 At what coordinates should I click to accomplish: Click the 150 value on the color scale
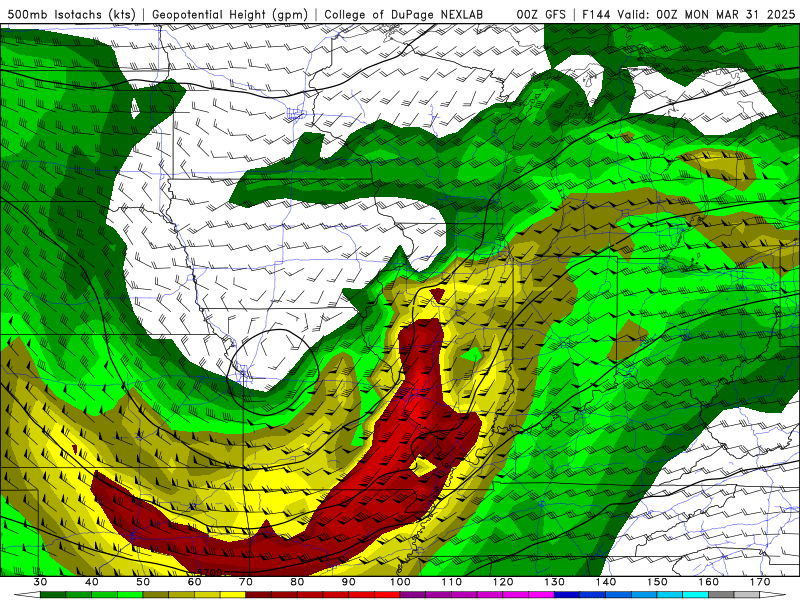pyautogui.click(x=657, y=582)
